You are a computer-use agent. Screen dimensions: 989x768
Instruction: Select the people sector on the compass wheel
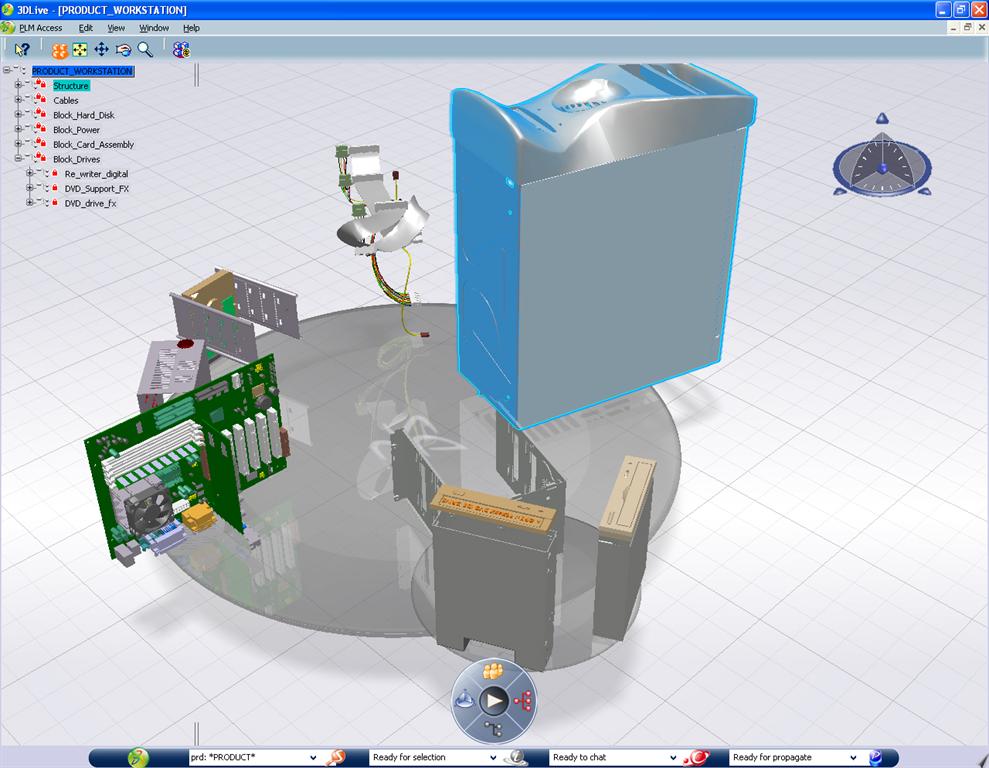pos(492,672)
